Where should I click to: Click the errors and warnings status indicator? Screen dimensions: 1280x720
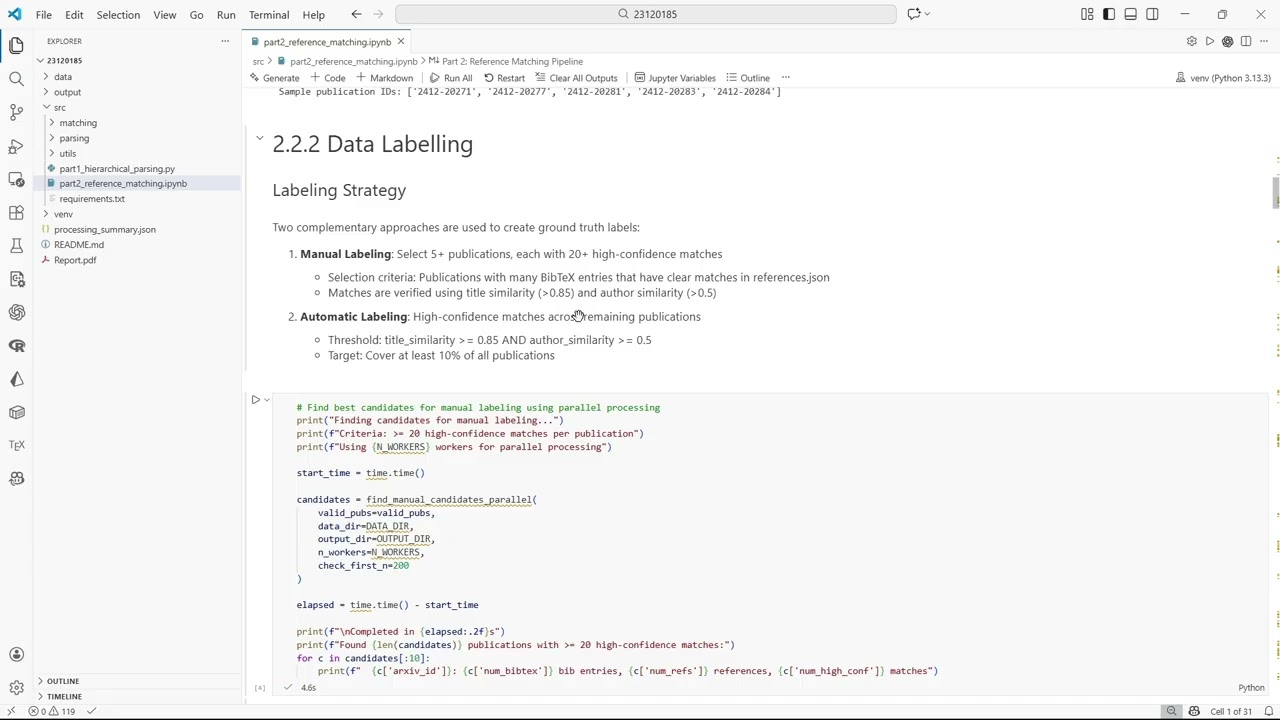(54, 711)
